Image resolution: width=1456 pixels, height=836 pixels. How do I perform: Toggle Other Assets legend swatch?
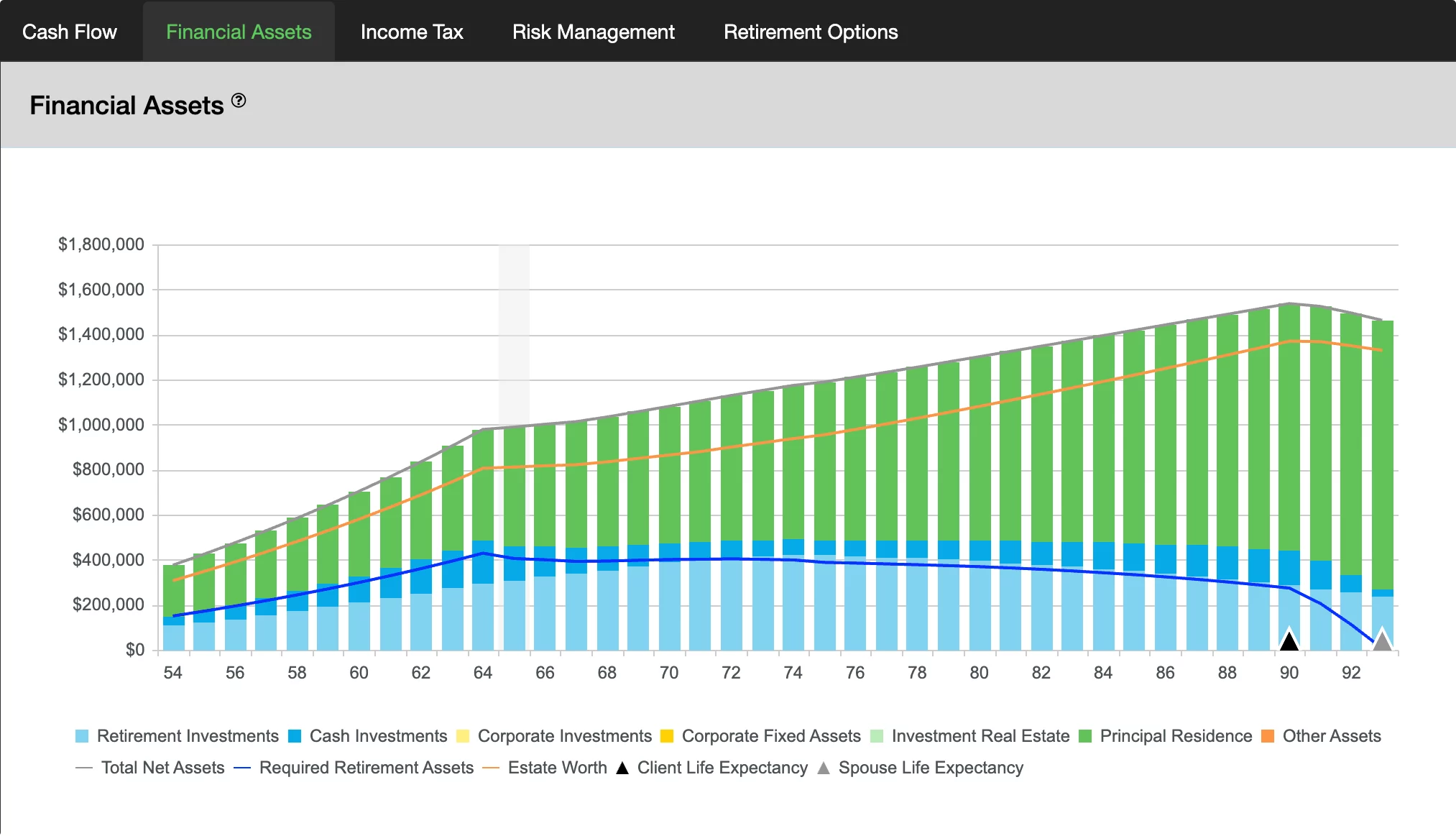coord(1268,737)
